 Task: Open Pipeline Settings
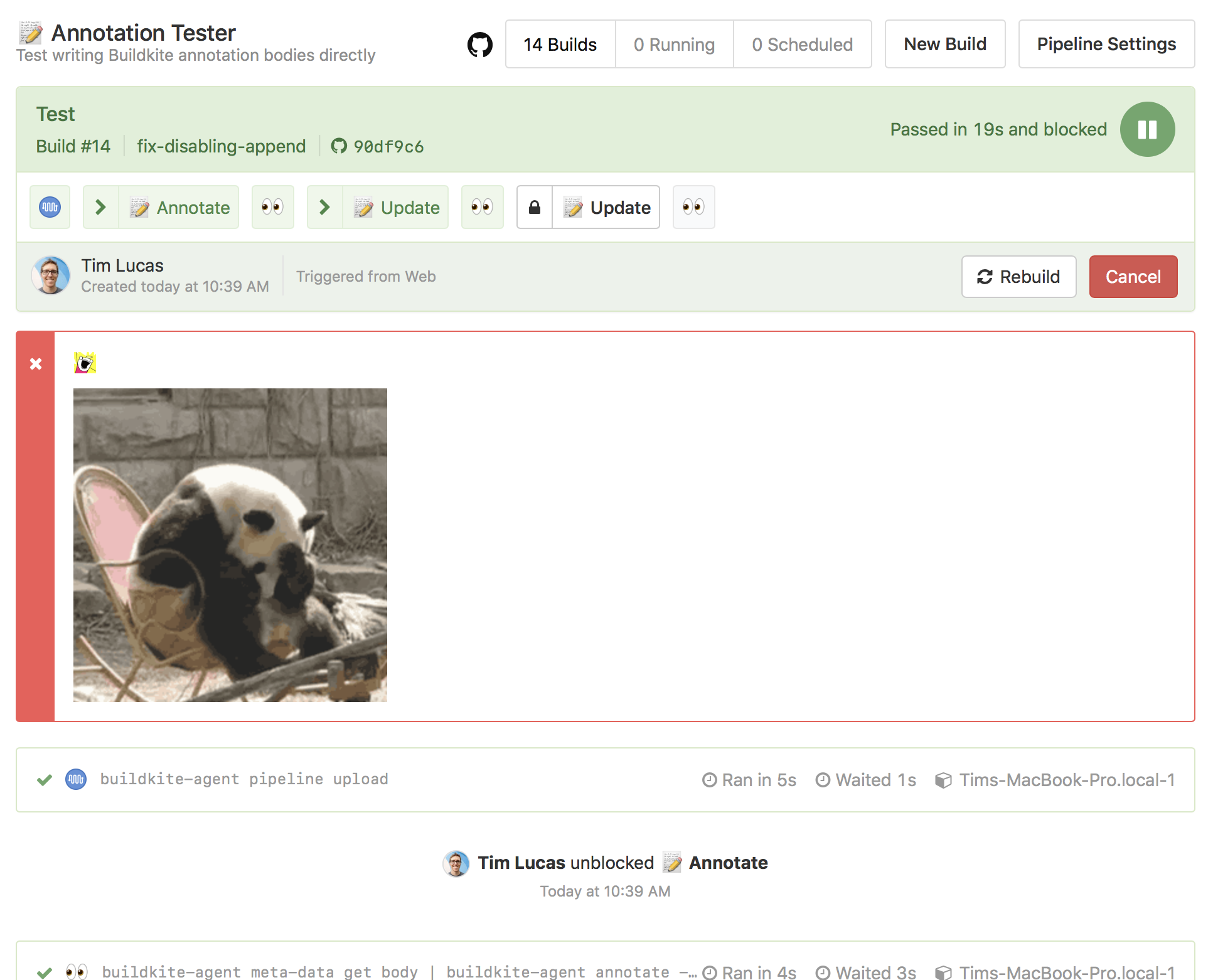(x=1106, y=45)
